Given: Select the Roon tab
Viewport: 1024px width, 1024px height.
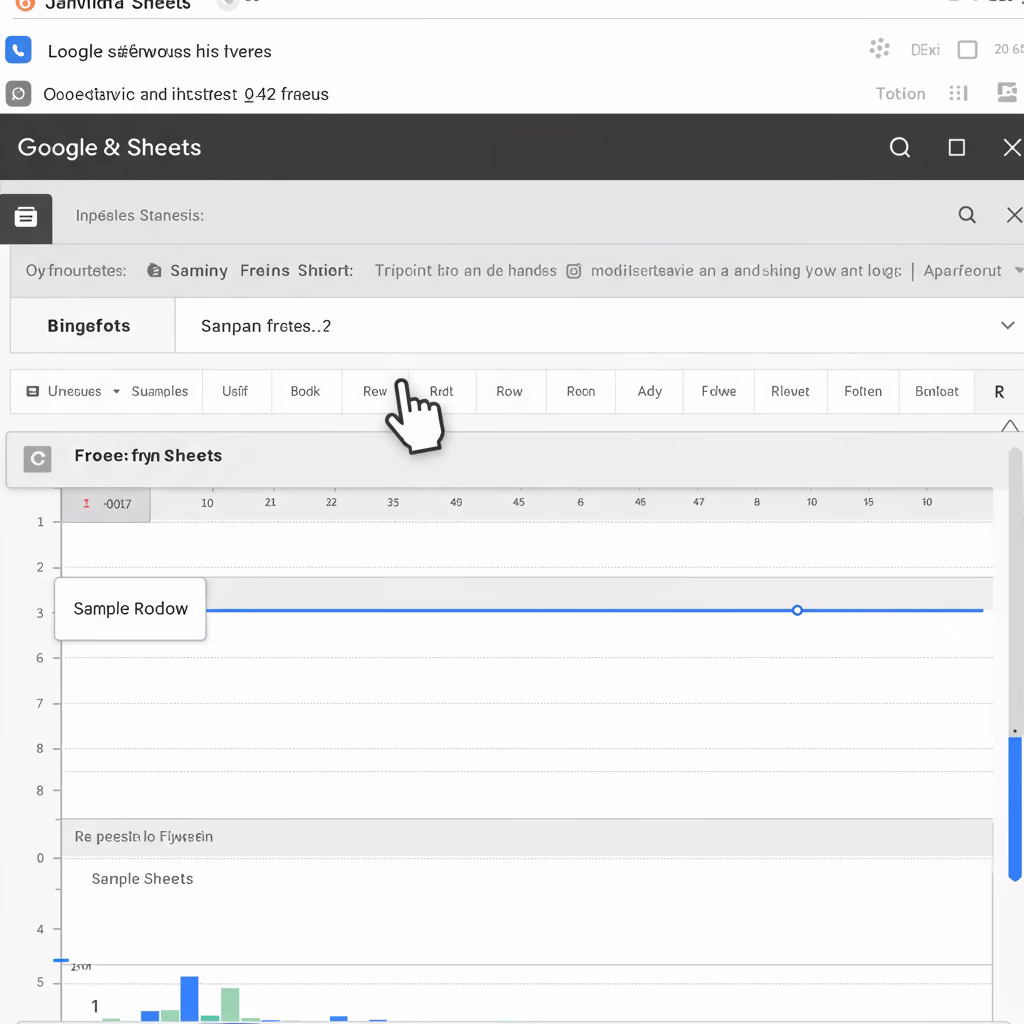Looking at the screenshot, I should pyautogui.click(x=581, y=391).
